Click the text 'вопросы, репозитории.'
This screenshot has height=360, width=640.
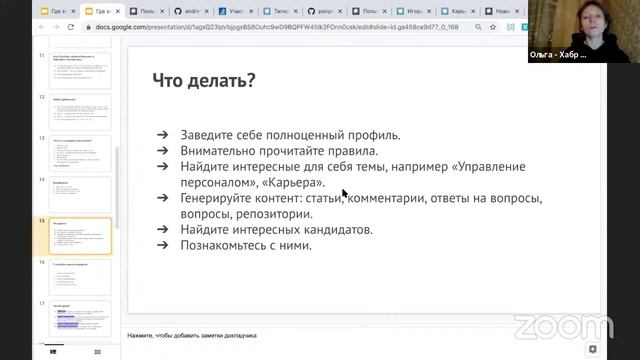coord(247,214)
